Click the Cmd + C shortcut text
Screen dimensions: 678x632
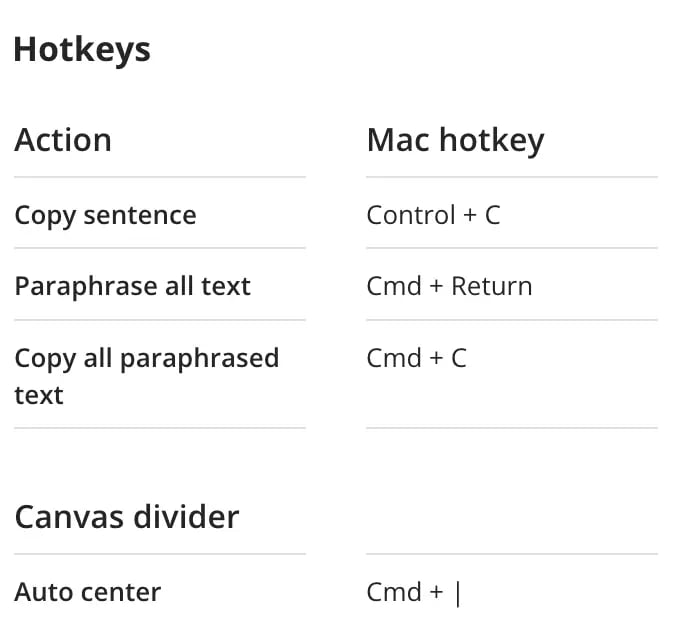(416, 358)
